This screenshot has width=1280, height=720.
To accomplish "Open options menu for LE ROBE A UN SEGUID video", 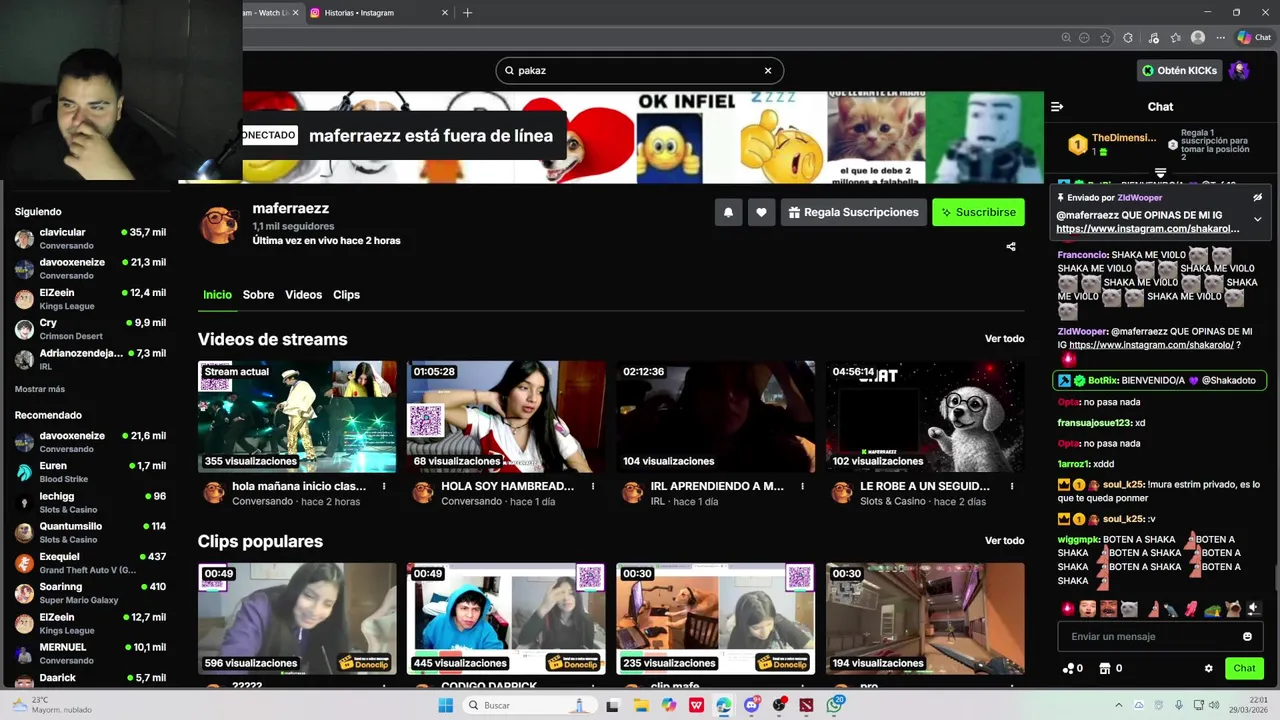I will click(x=1011, y=487).
